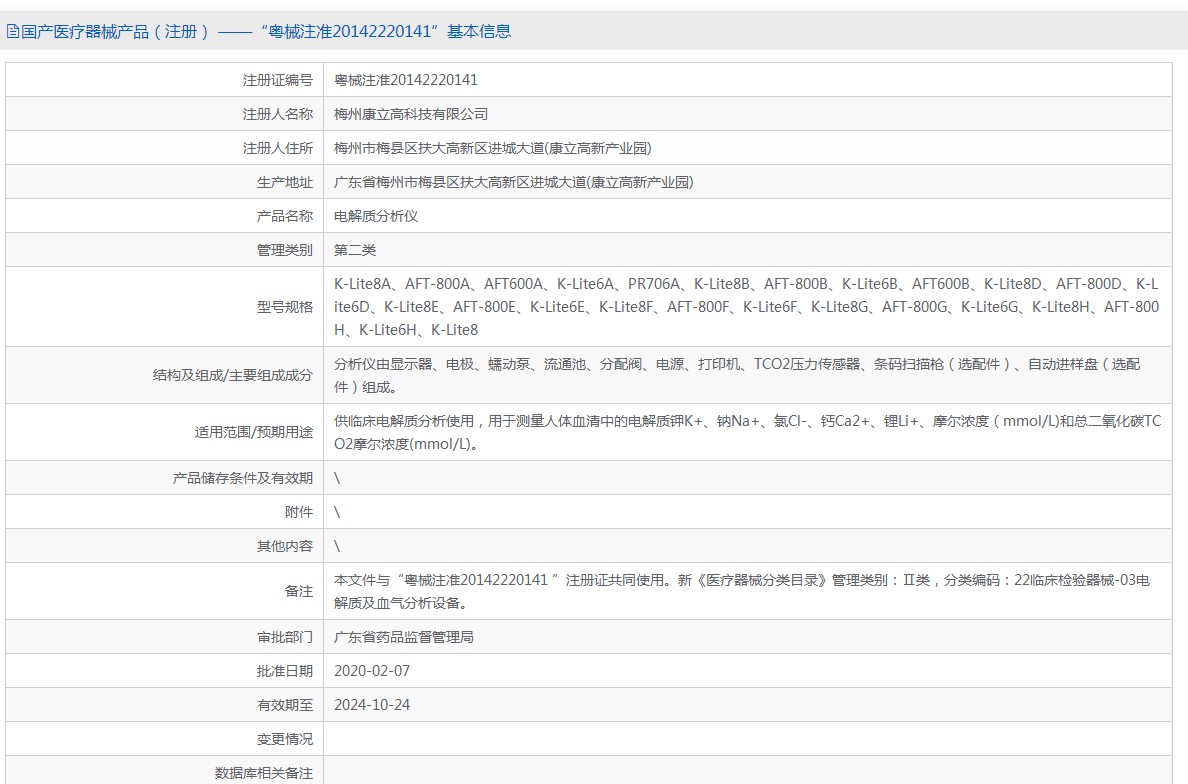Click the document icon beside the page title
1188x784 pixels.
click(x=12, y=31)
